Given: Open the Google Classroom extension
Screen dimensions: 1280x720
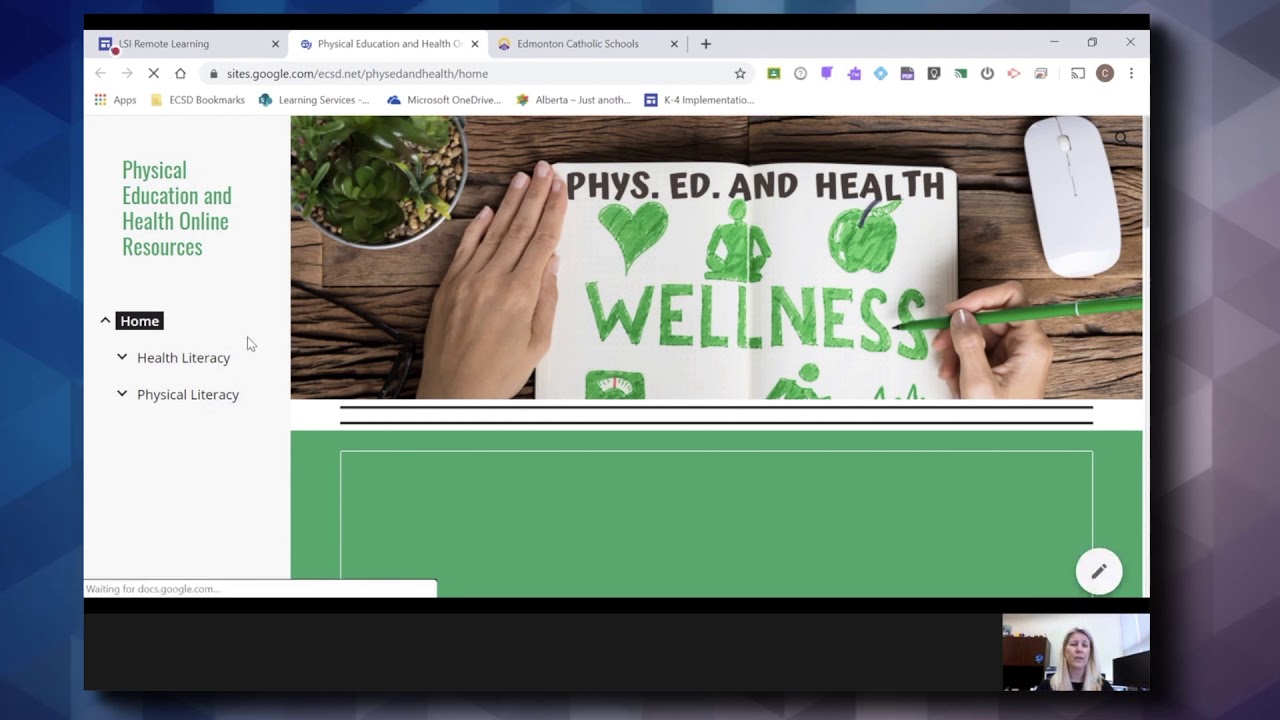Looking at the screenshot, I should tap(773, 73).
